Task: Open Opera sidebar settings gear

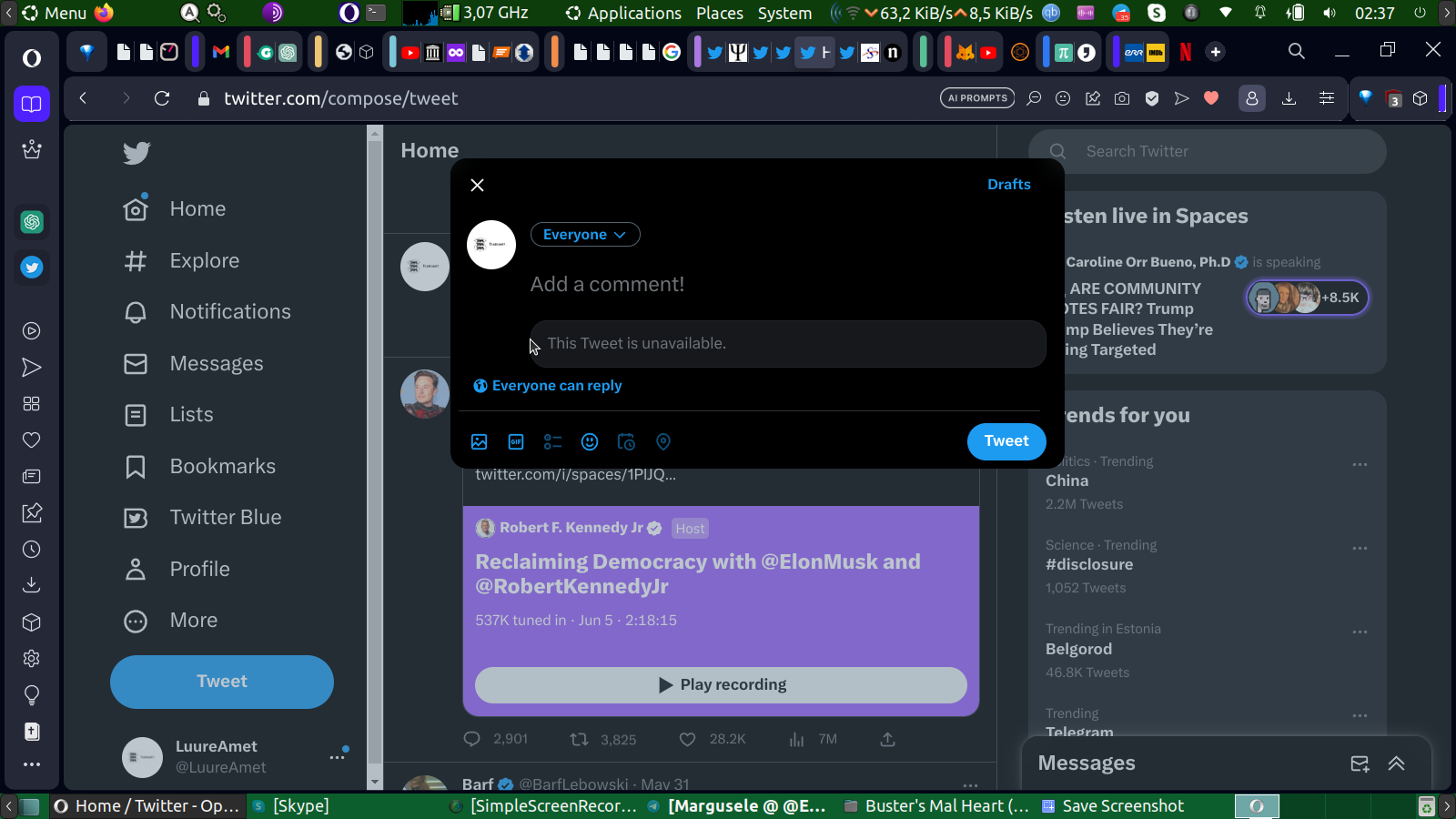Action: (32, 659)
